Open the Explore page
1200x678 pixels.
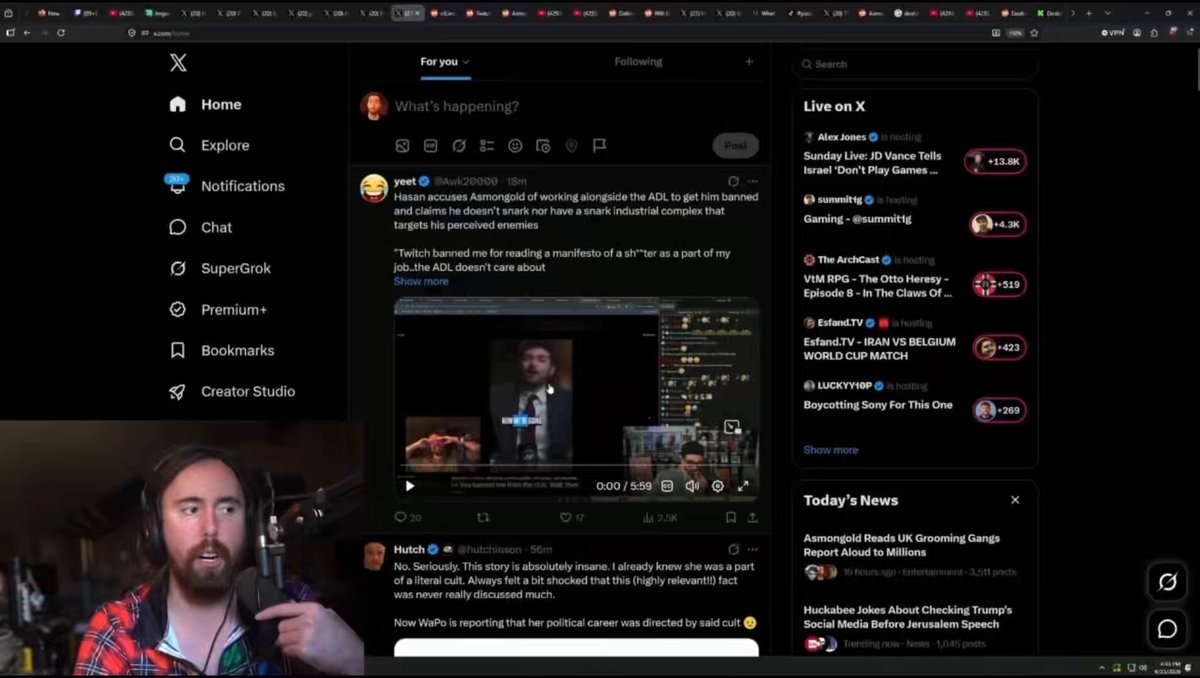click(x=210, y=145)
